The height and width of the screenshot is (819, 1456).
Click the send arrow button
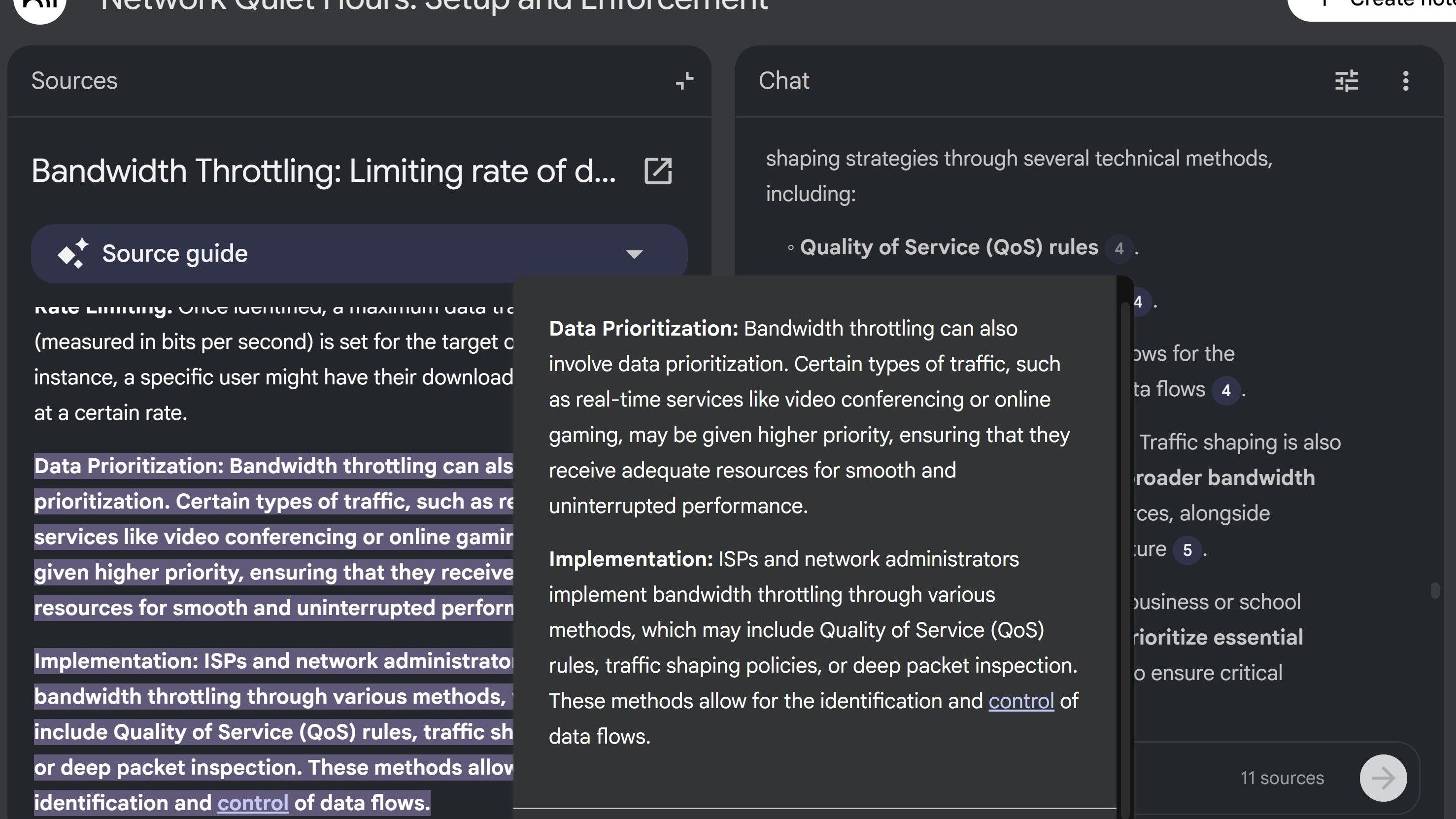point(1383,778)
